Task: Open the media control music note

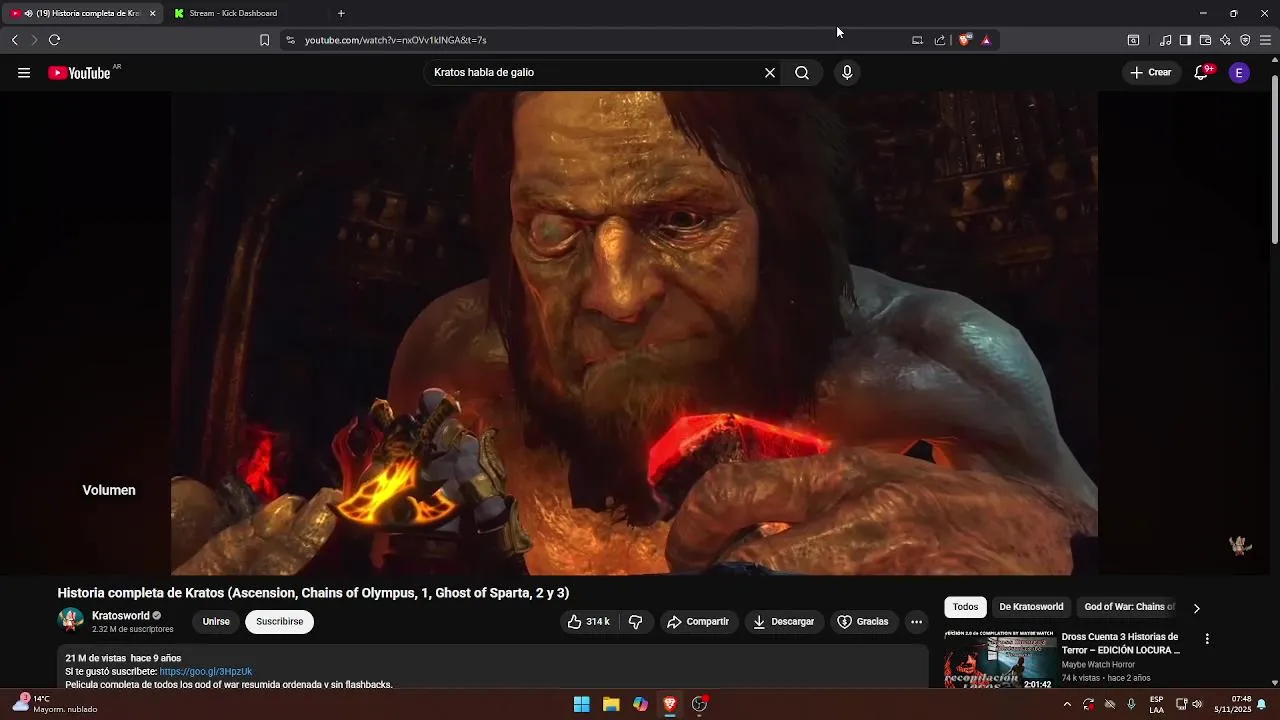Action: coord(1166,40)
